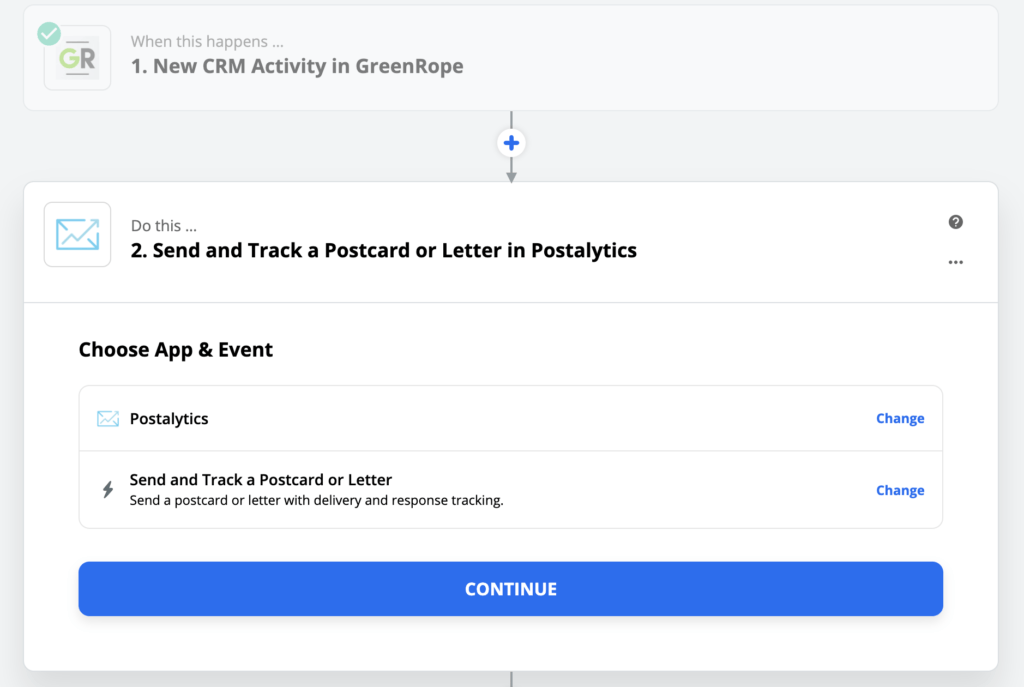Add a step with the blue plus button

pos(511,143)
